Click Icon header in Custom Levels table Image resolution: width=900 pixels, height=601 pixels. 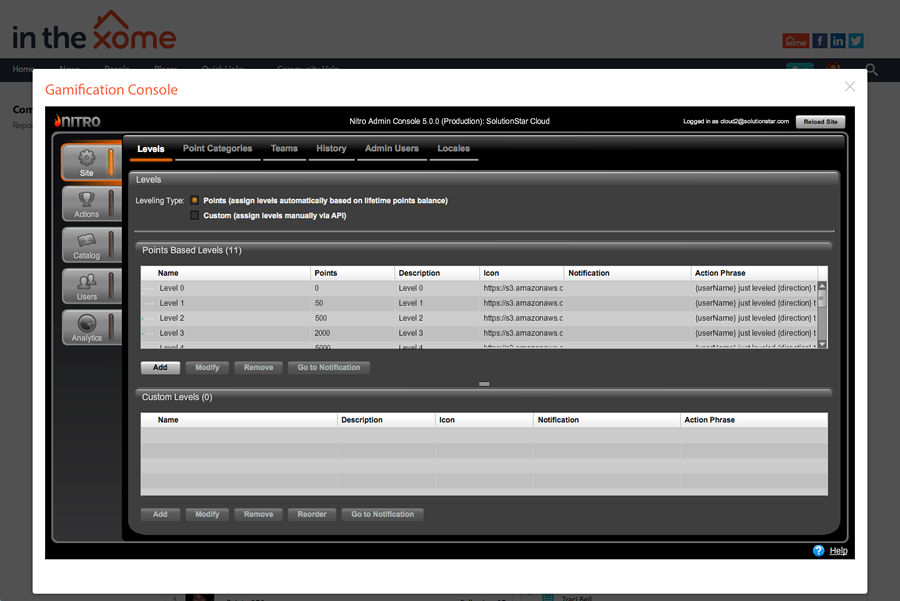point(484,420)
